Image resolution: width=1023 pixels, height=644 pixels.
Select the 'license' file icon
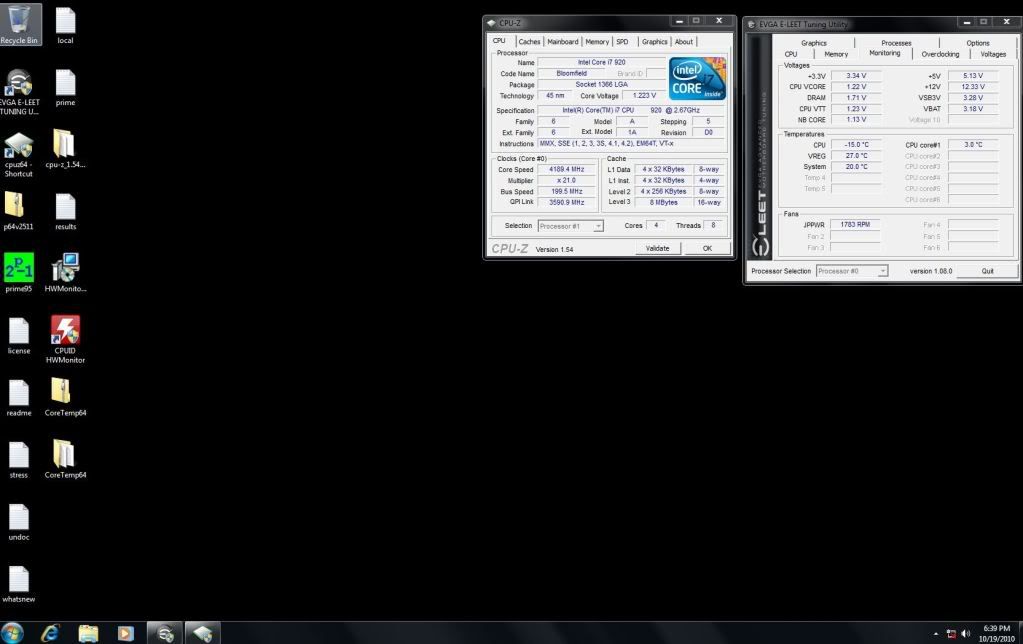click(x=19, y=335)
